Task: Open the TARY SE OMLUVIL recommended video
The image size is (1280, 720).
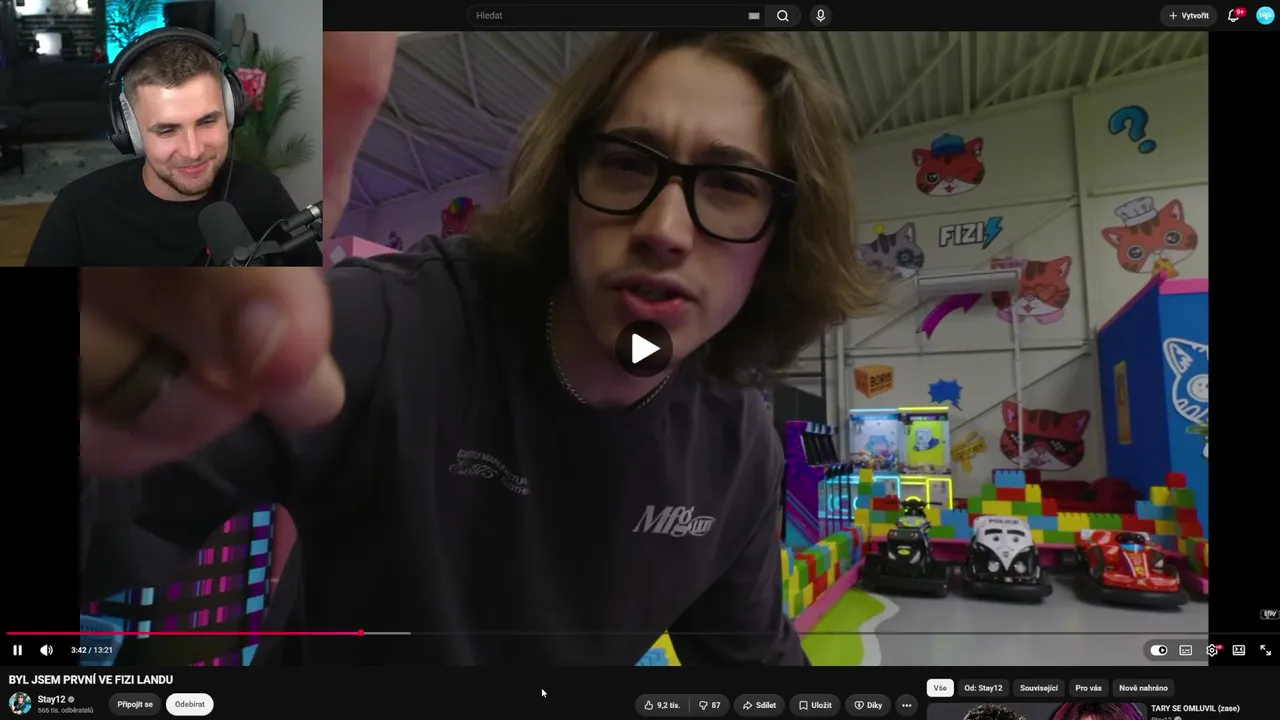Action: pyautogui.click(x=1195, y=708)
